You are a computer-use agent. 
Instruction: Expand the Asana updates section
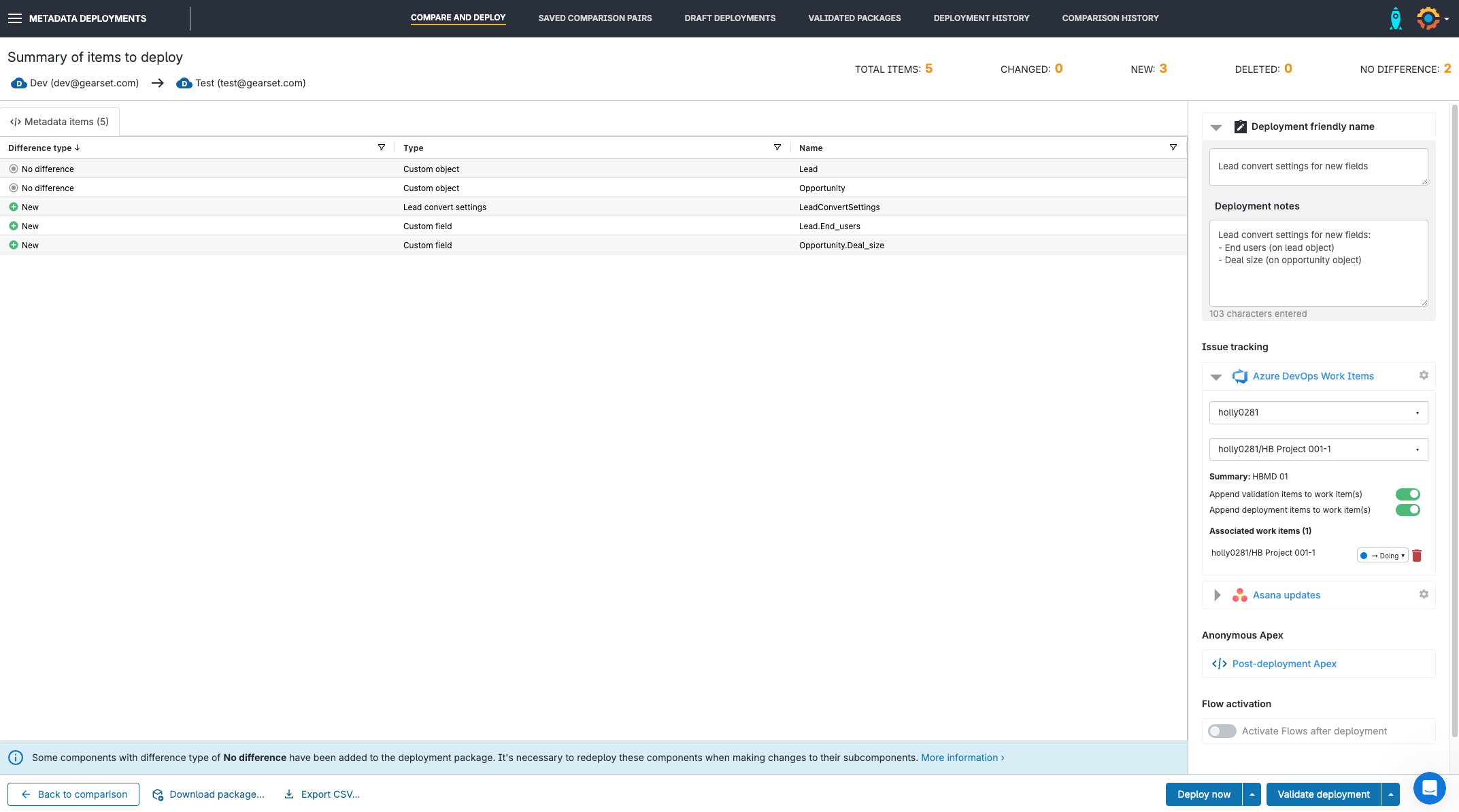pos(1217,595)
